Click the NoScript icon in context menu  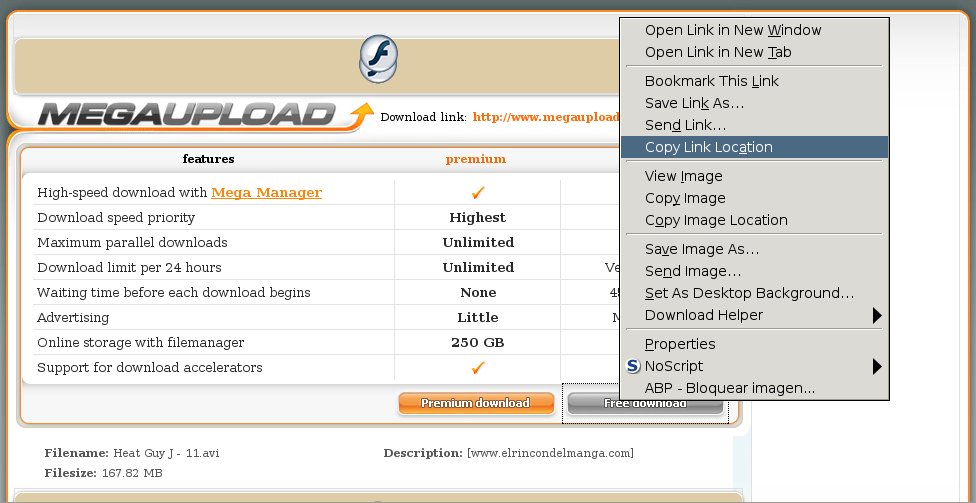pos(633,366)
